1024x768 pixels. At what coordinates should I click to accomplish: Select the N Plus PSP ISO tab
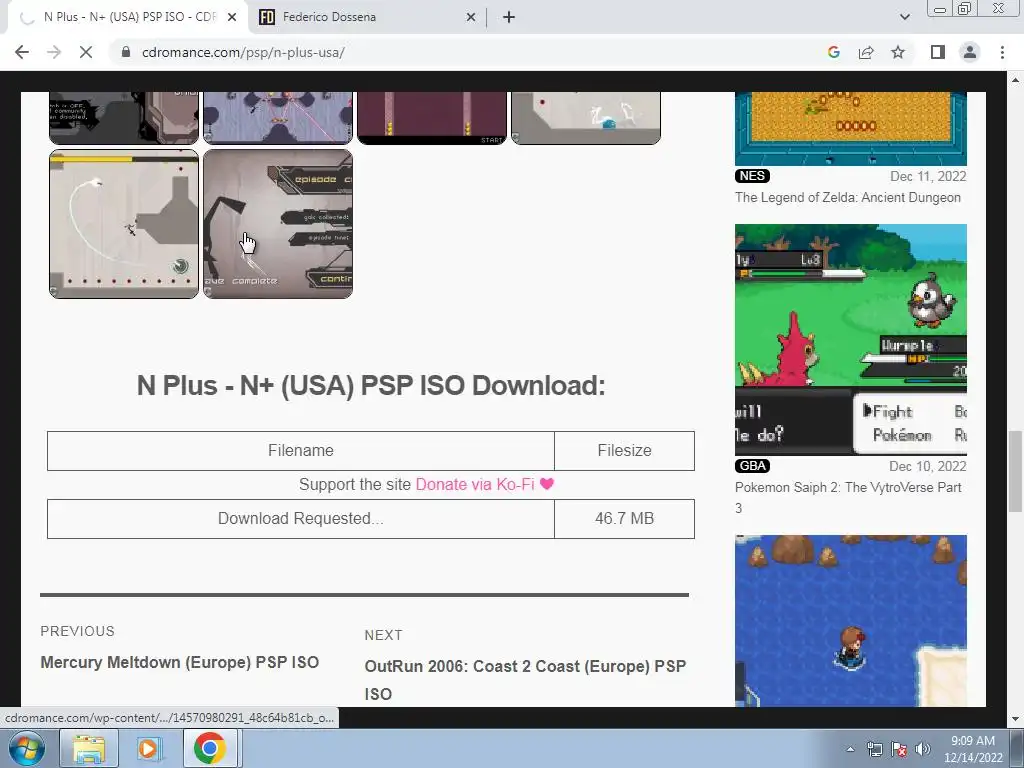[x=127, y=17]
